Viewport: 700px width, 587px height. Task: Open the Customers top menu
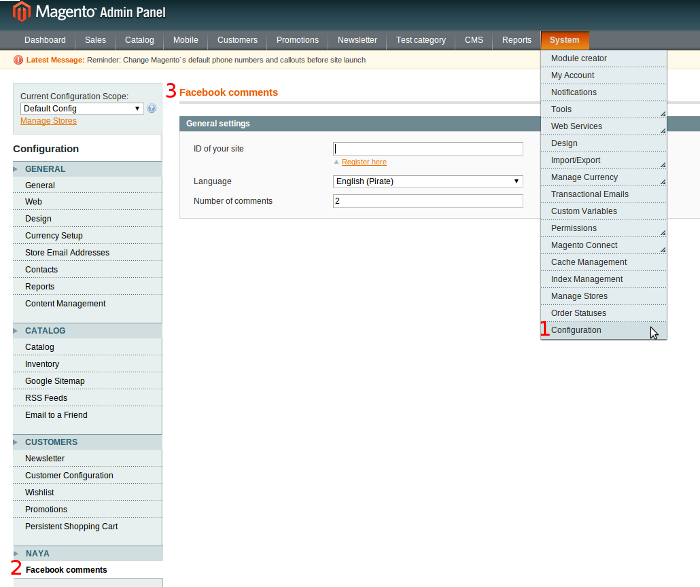238,40
